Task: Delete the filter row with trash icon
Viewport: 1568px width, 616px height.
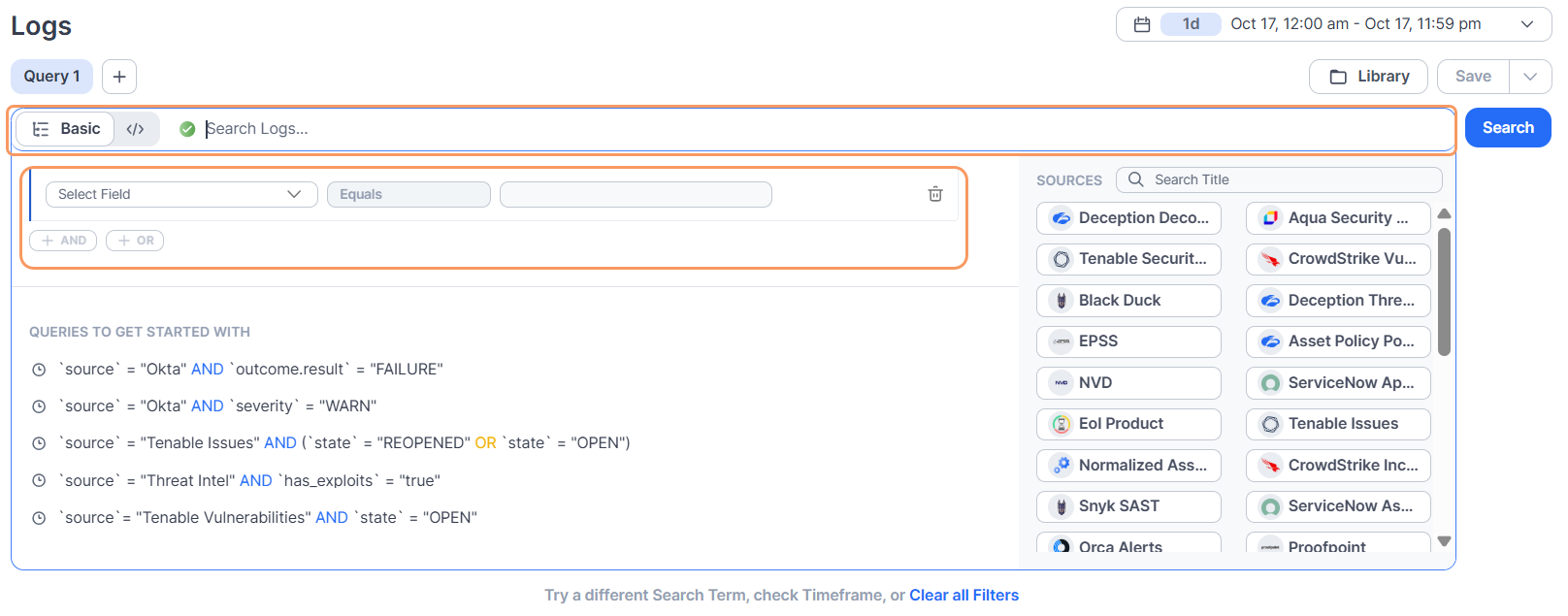Action: [x=935, y=194]
